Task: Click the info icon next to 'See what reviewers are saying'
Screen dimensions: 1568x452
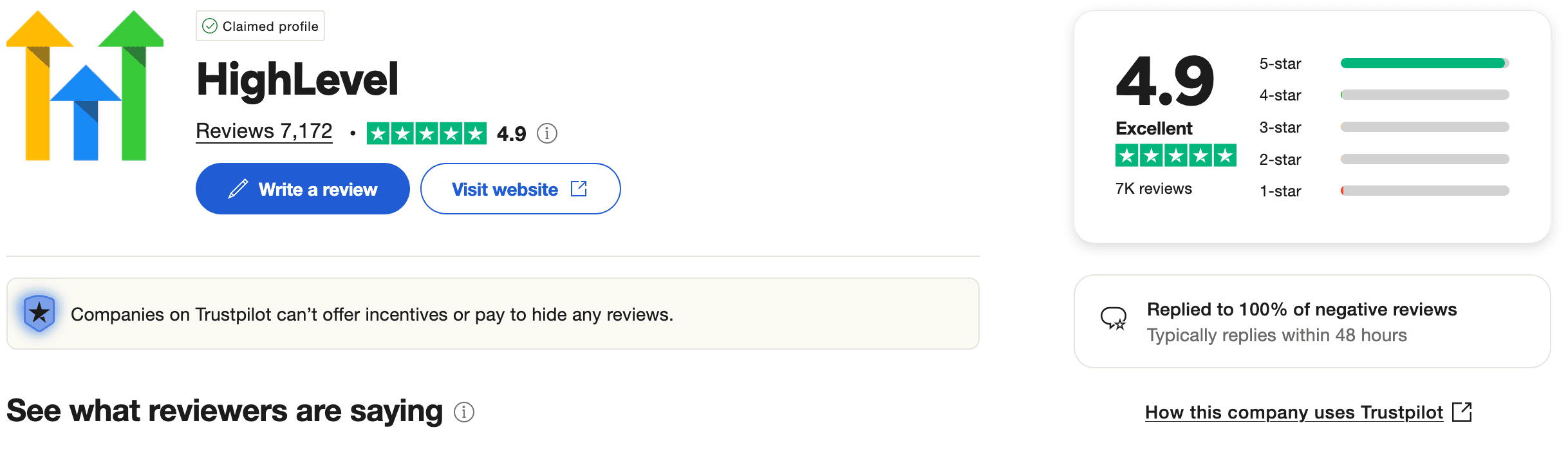Action: click(465, 411)
